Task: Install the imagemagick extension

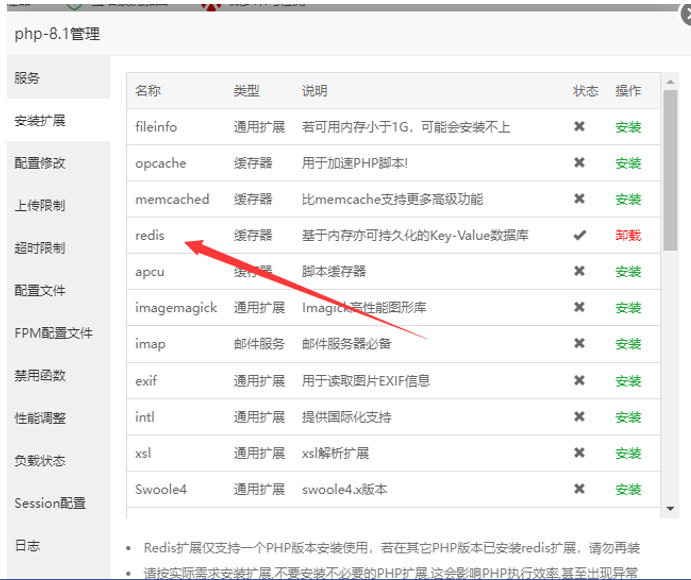Action: point(628,308)
